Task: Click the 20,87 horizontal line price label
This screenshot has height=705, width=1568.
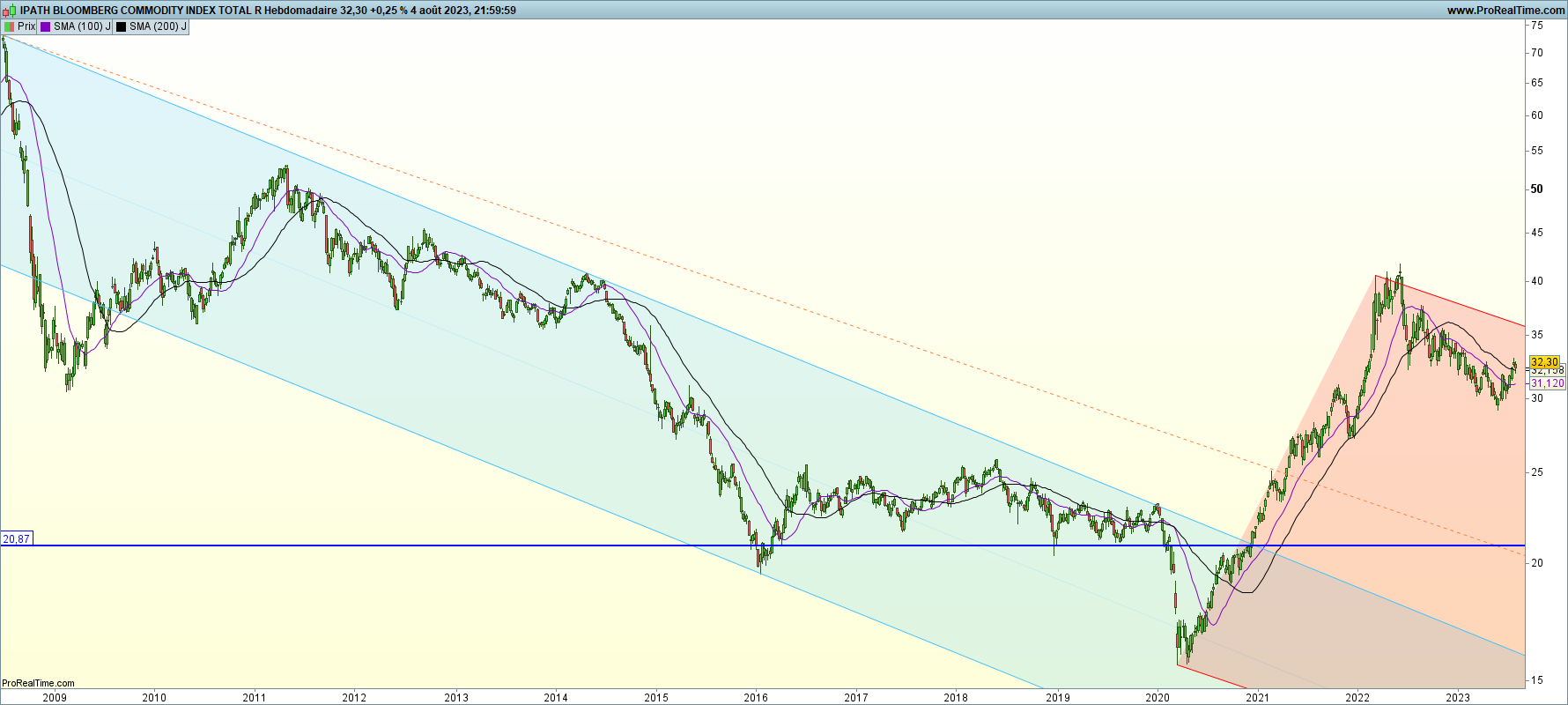Action: 17,538
